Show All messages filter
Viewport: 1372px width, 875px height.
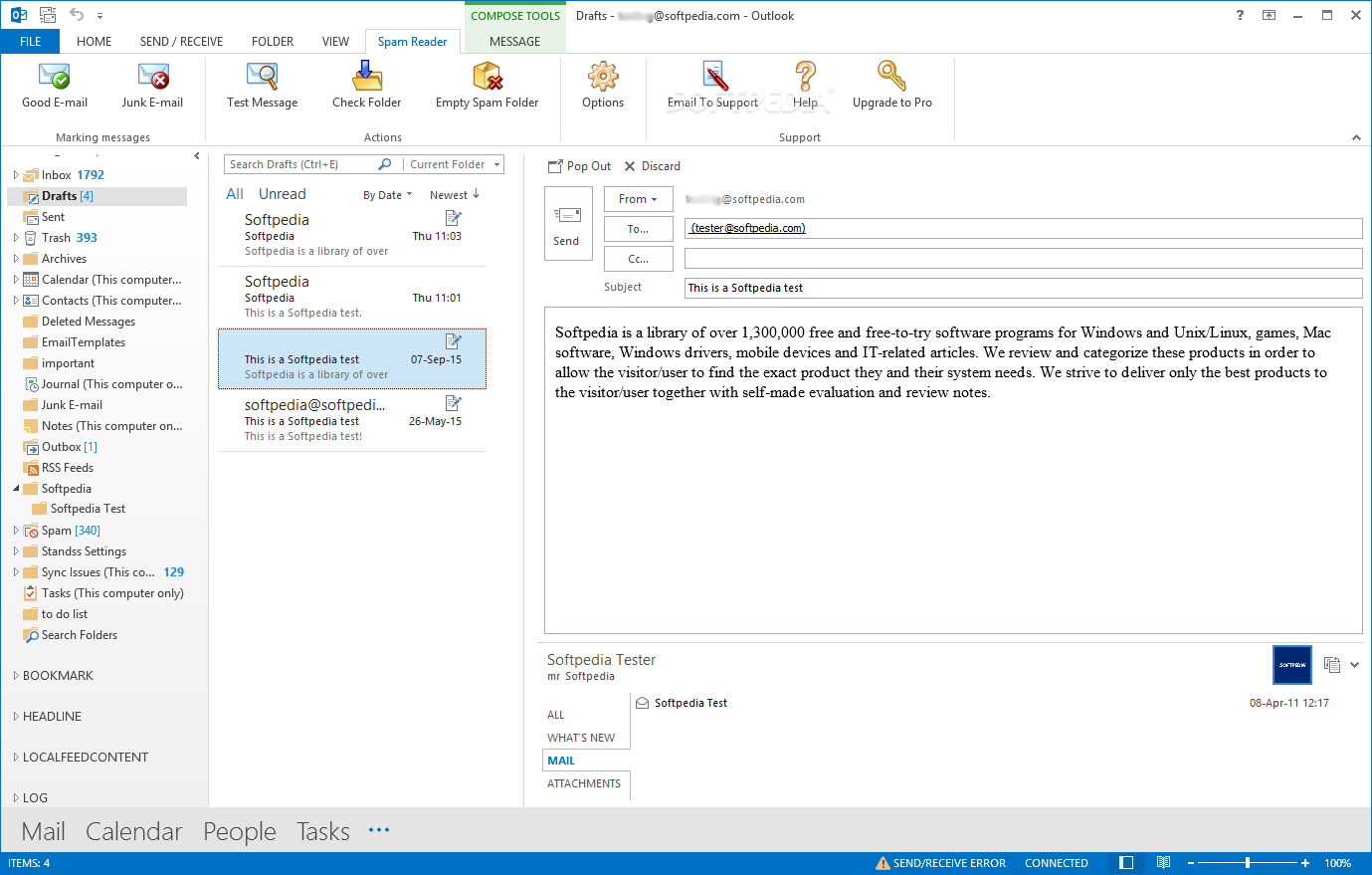pyautogui.click(x=235, y=194)
